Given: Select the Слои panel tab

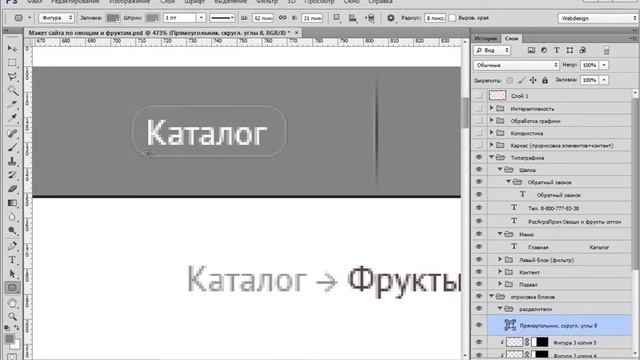Looking at the screenshot, I should (x=511, y=38).
